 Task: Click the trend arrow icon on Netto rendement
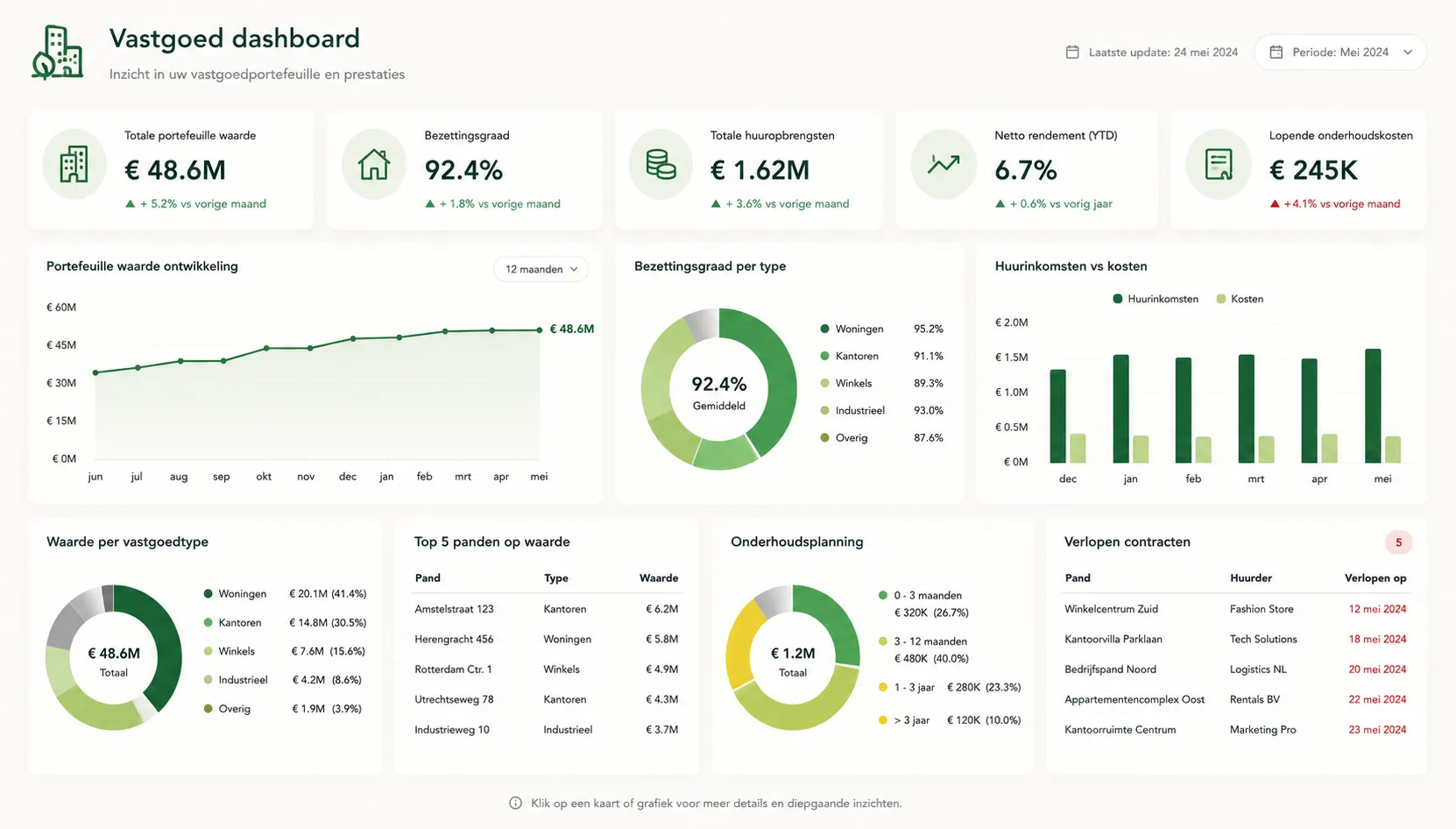944,164
